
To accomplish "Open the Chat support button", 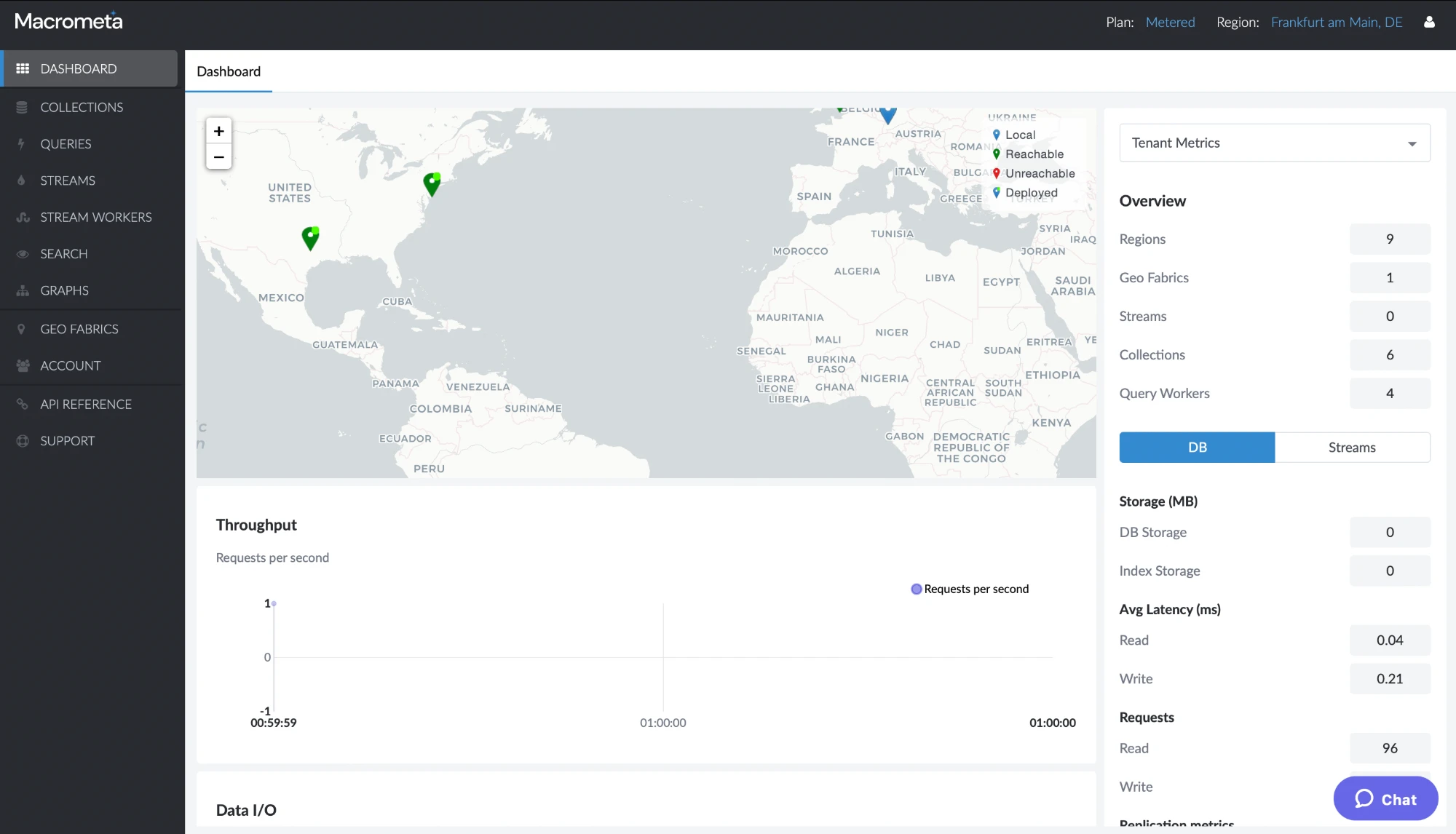I will click(x=1385, y=798).
